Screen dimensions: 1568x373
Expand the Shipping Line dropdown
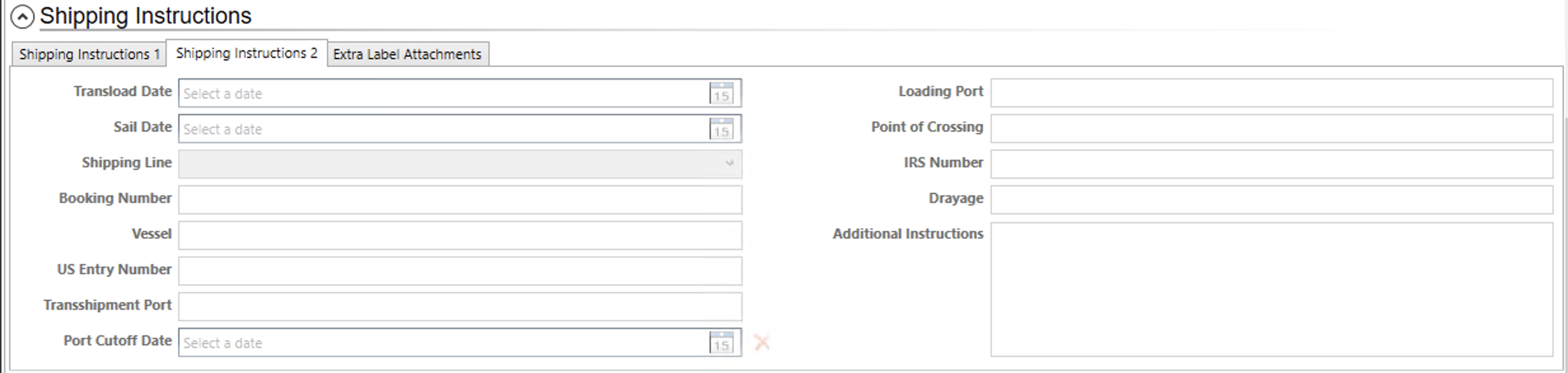tap(729, 164)
